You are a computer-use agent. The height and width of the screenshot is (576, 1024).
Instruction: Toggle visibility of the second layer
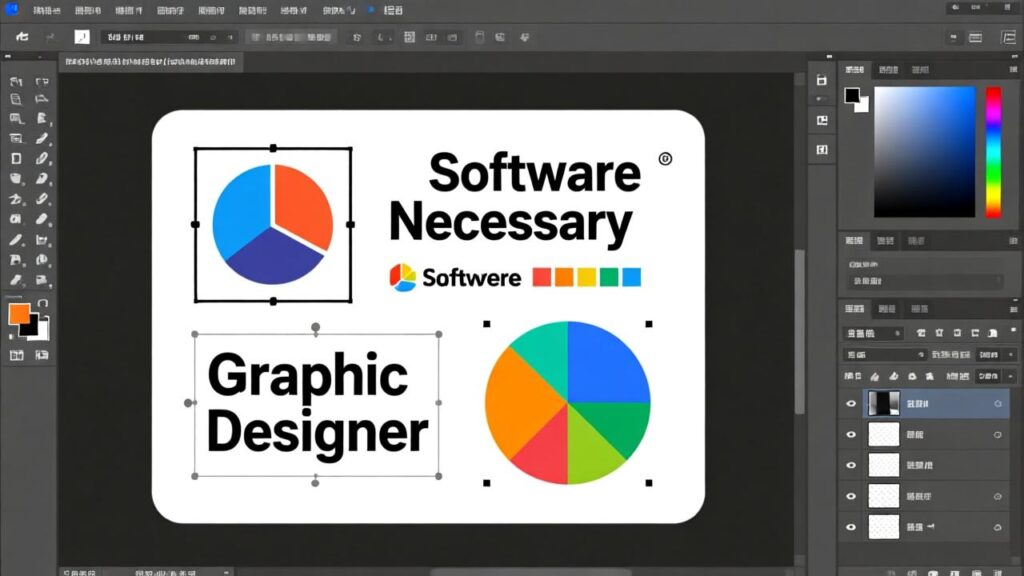pyautogui.click(x=852, y=435)
